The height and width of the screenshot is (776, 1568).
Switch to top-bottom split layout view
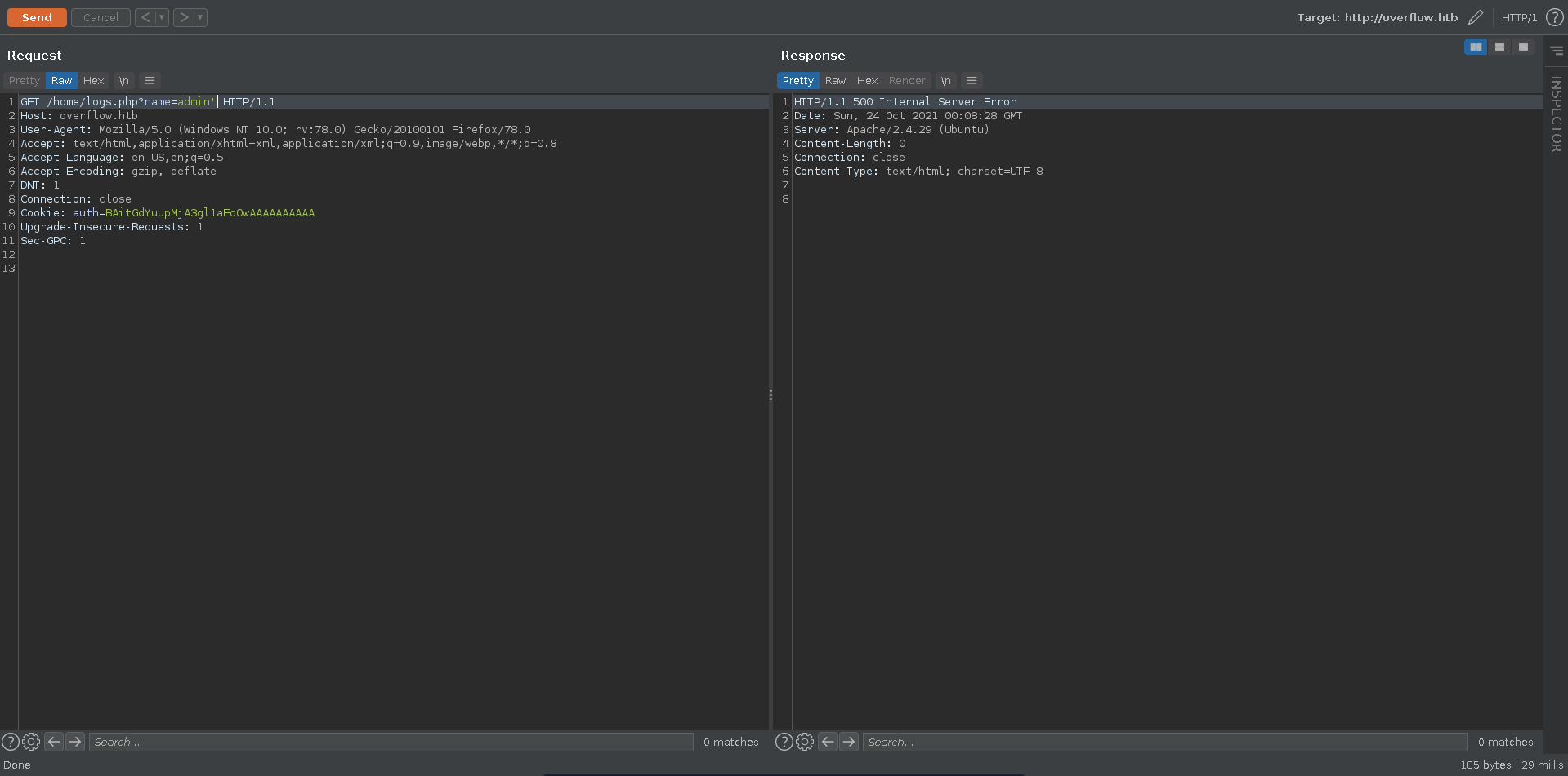coord(1499,47)
